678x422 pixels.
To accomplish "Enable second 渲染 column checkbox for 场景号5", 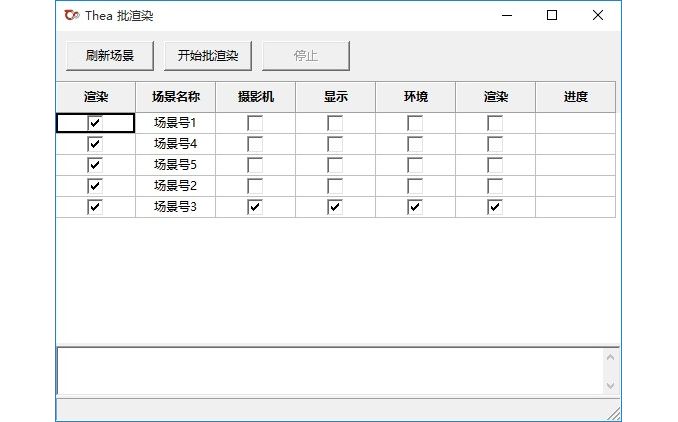I will tap(495, 165).
